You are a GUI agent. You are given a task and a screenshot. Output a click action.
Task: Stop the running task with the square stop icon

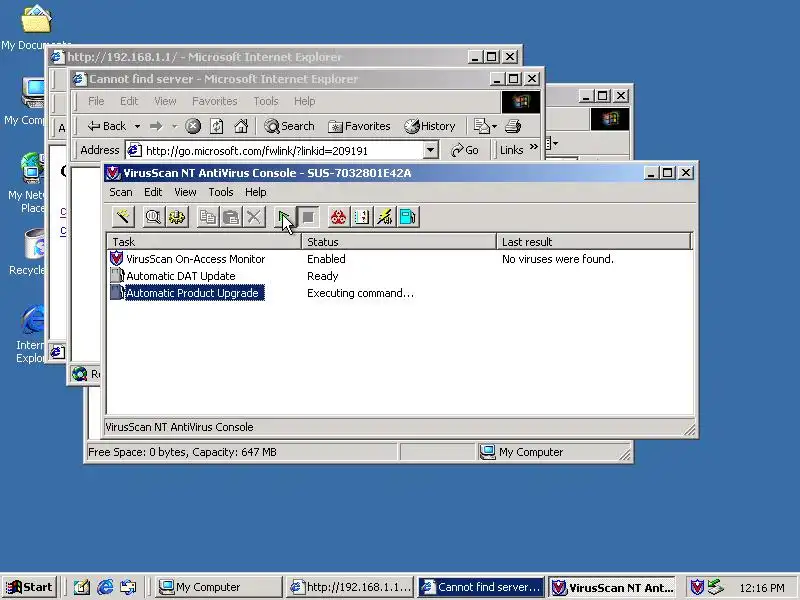tap(308, 217)
